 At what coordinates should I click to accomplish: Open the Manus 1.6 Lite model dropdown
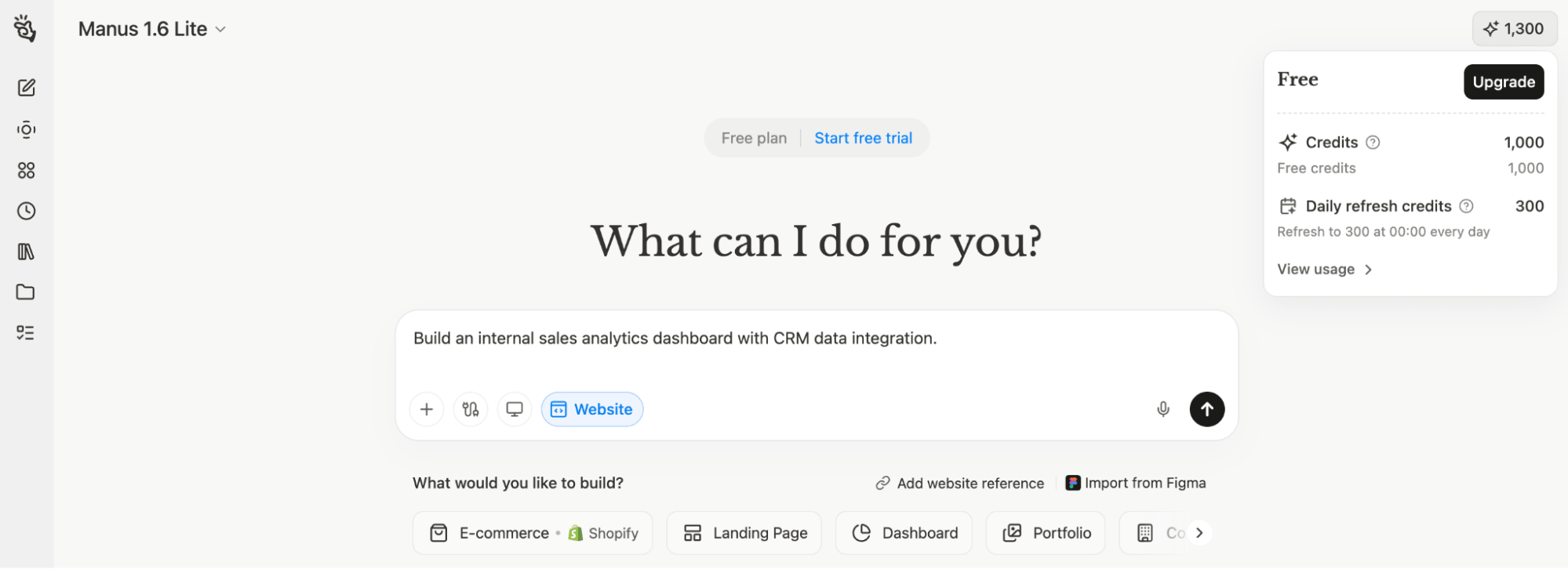click(x=152, y=29)
